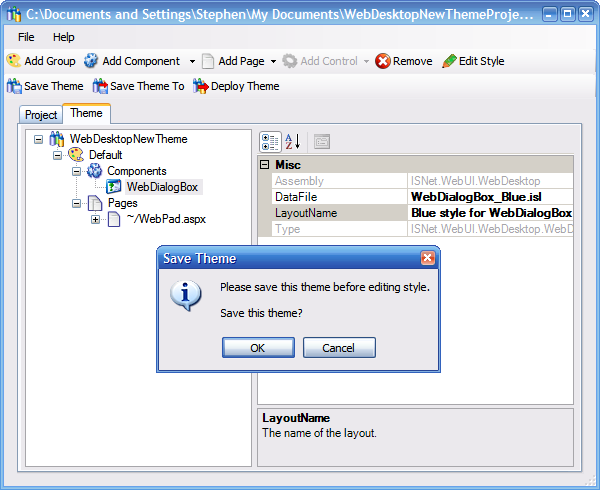Click the Add Page toolbar icon
Viewport: 600px width, 490px height.
208,61
